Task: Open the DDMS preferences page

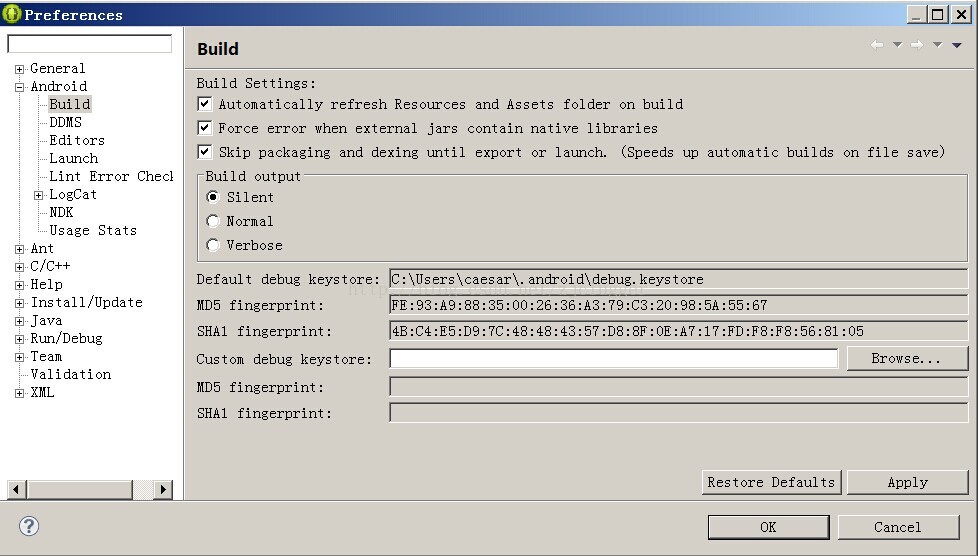Action: [65, 122]
